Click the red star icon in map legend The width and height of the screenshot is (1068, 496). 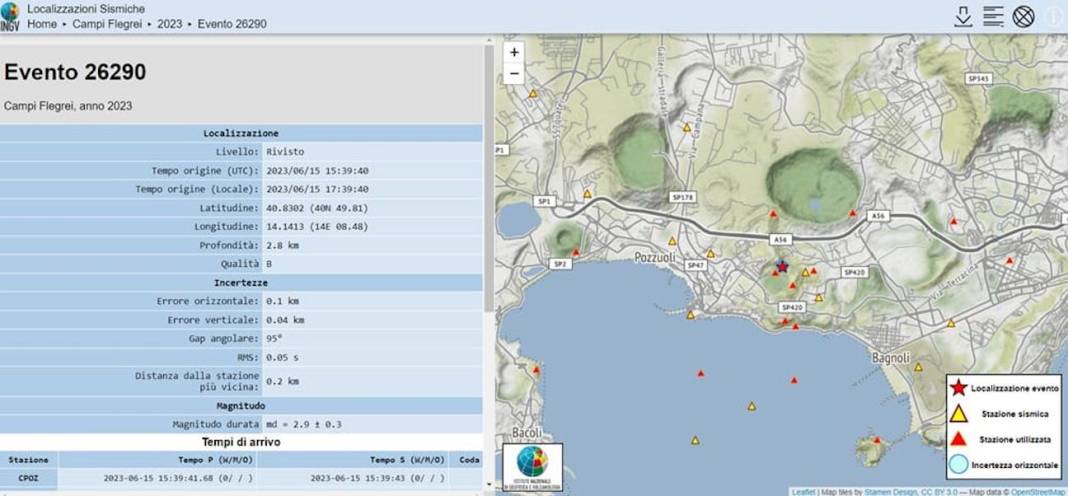(958, 387)
